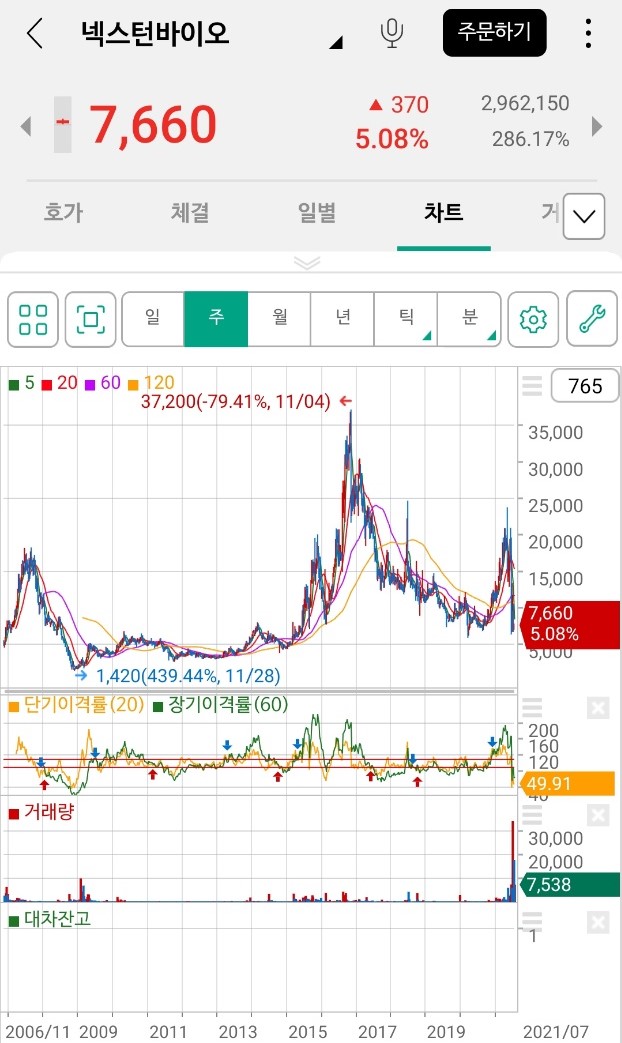
Task: Tap the 20-period moving average legend
Action: (60, 383)
